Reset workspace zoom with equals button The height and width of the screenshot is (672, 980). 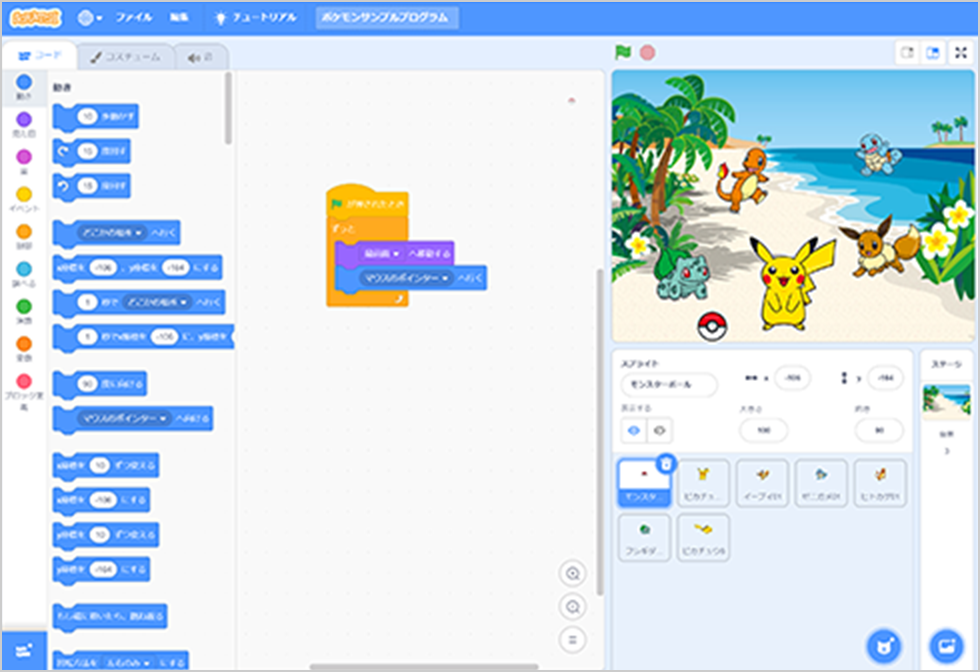[x=572, y=639]
